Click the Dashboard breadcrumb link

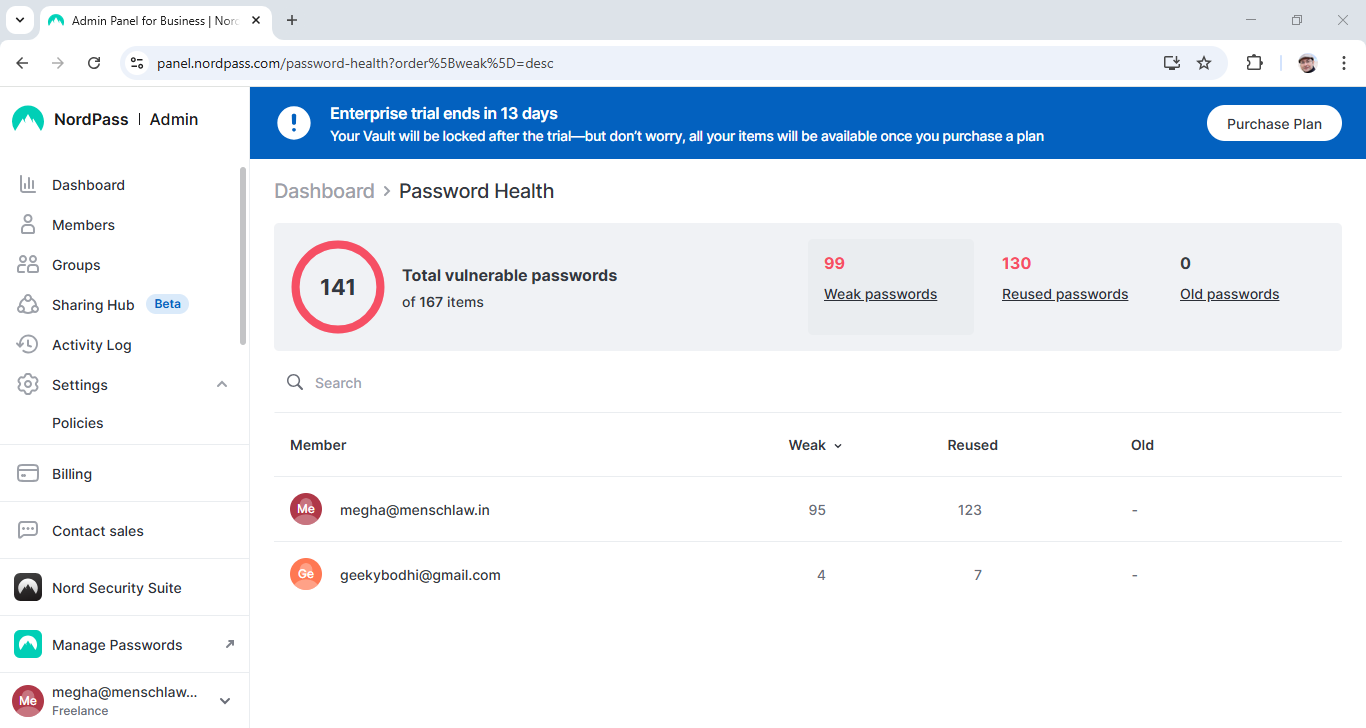pyautogui.click(x=324, y=191)
